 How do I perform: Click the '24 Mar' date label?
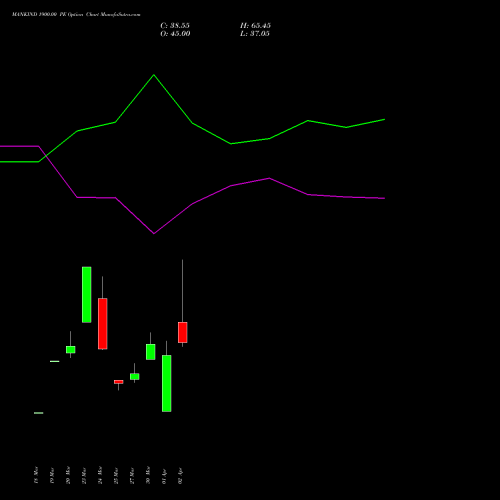click(100, 475)
